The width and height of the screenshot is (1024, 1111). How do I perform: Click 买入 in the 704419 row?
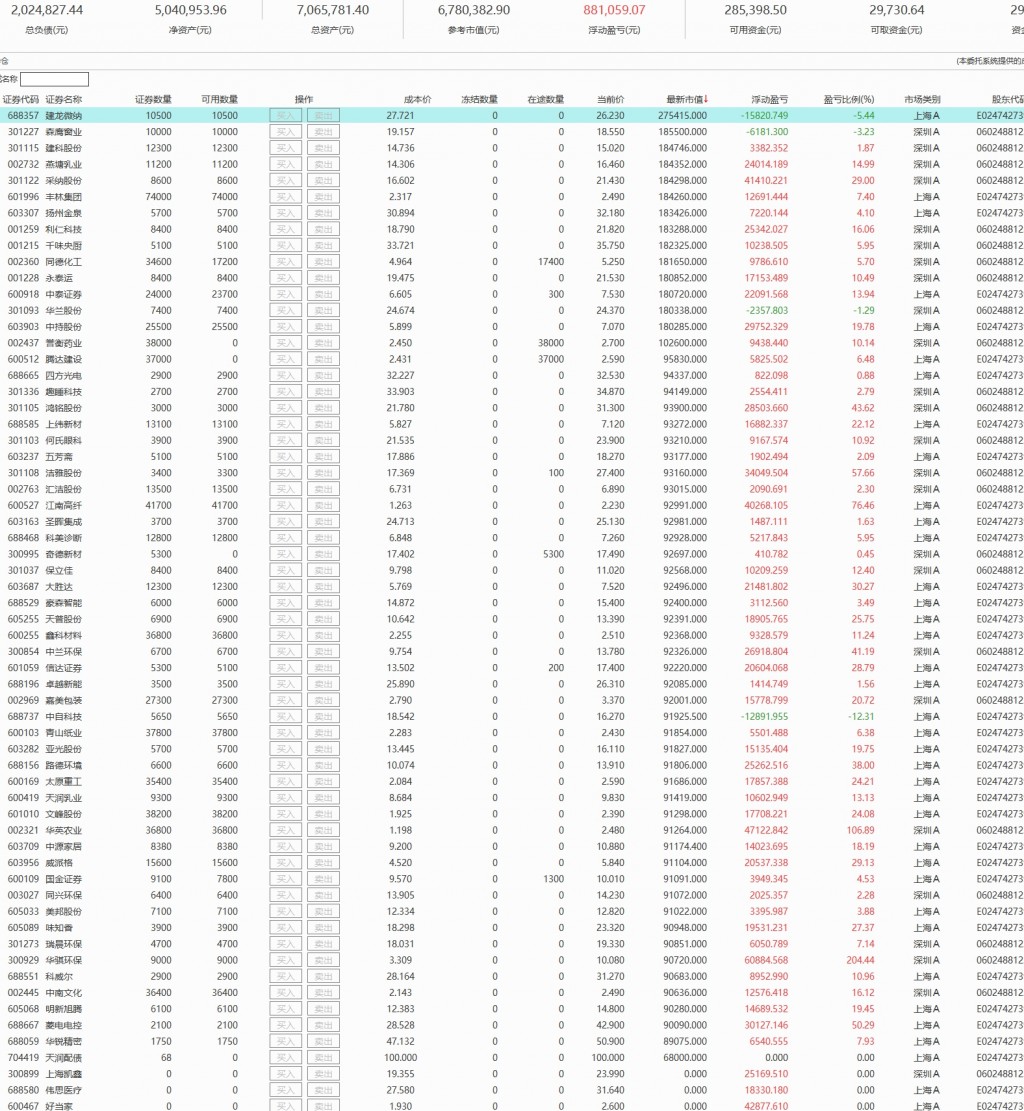tap(286, 1058)
